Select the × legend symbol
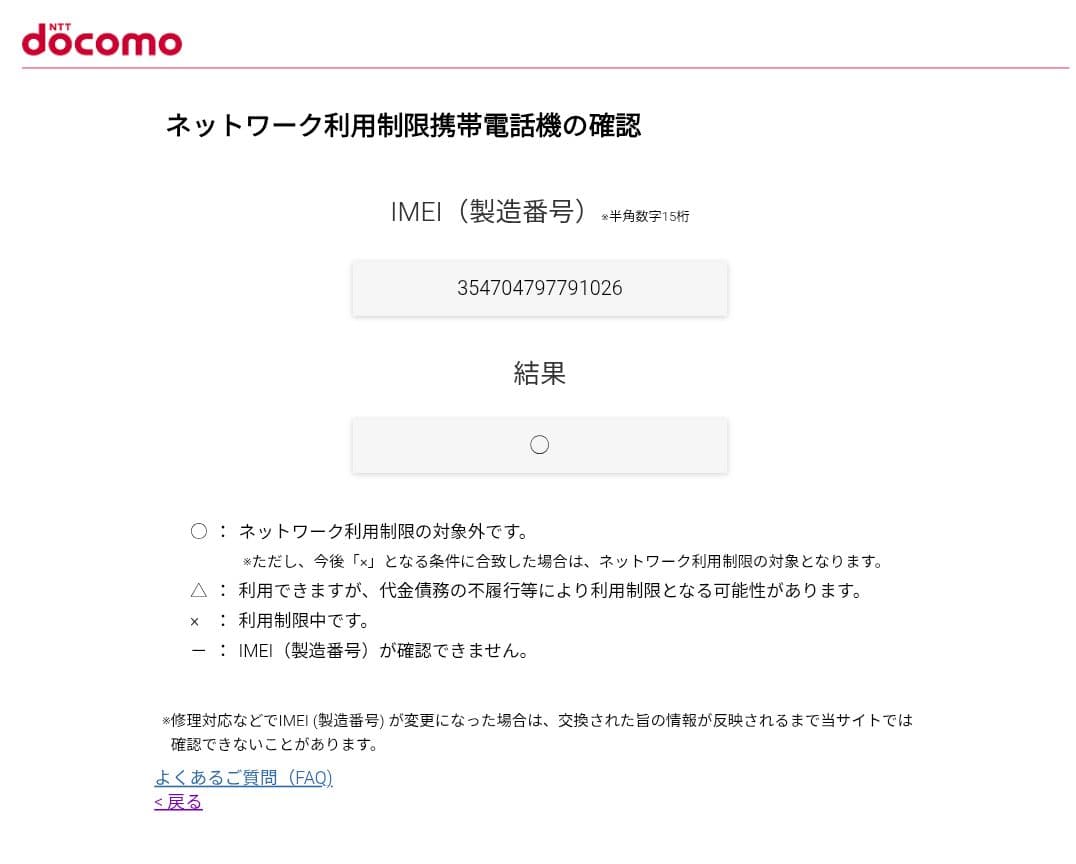This screenshot has width=1076, height=864. [x=195, y=621]
